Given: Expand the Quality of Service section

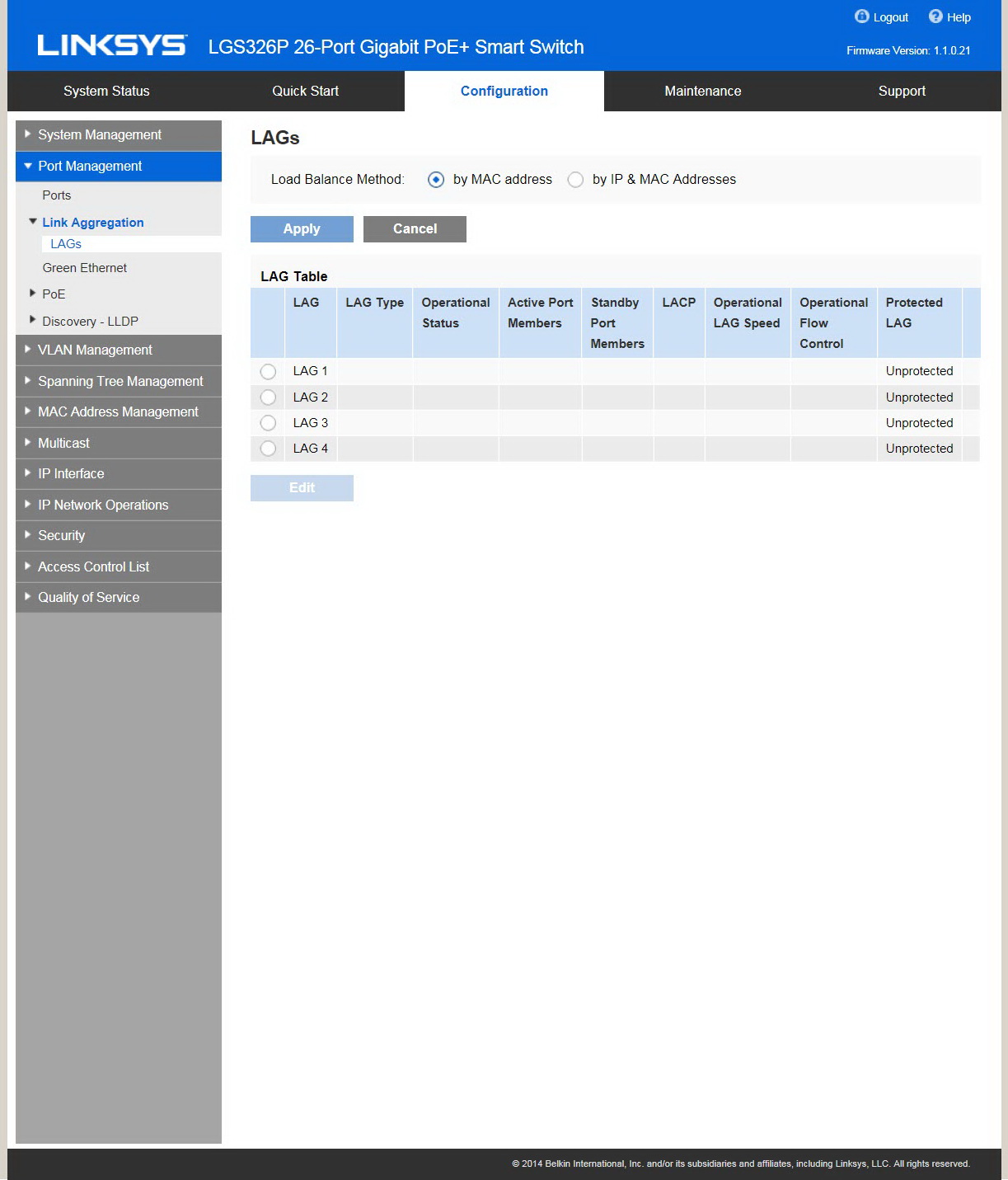Looking at the screenshot, I should (119, 598).
